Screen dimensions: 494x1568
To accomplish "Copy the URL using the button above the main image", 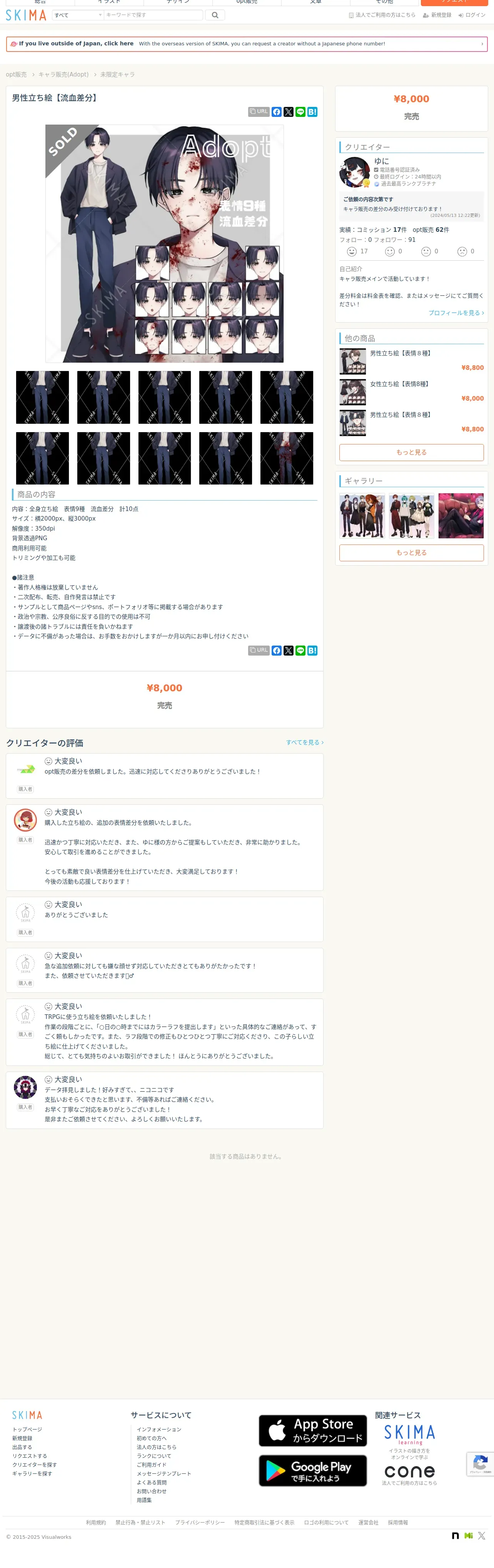I will (259, 112).
